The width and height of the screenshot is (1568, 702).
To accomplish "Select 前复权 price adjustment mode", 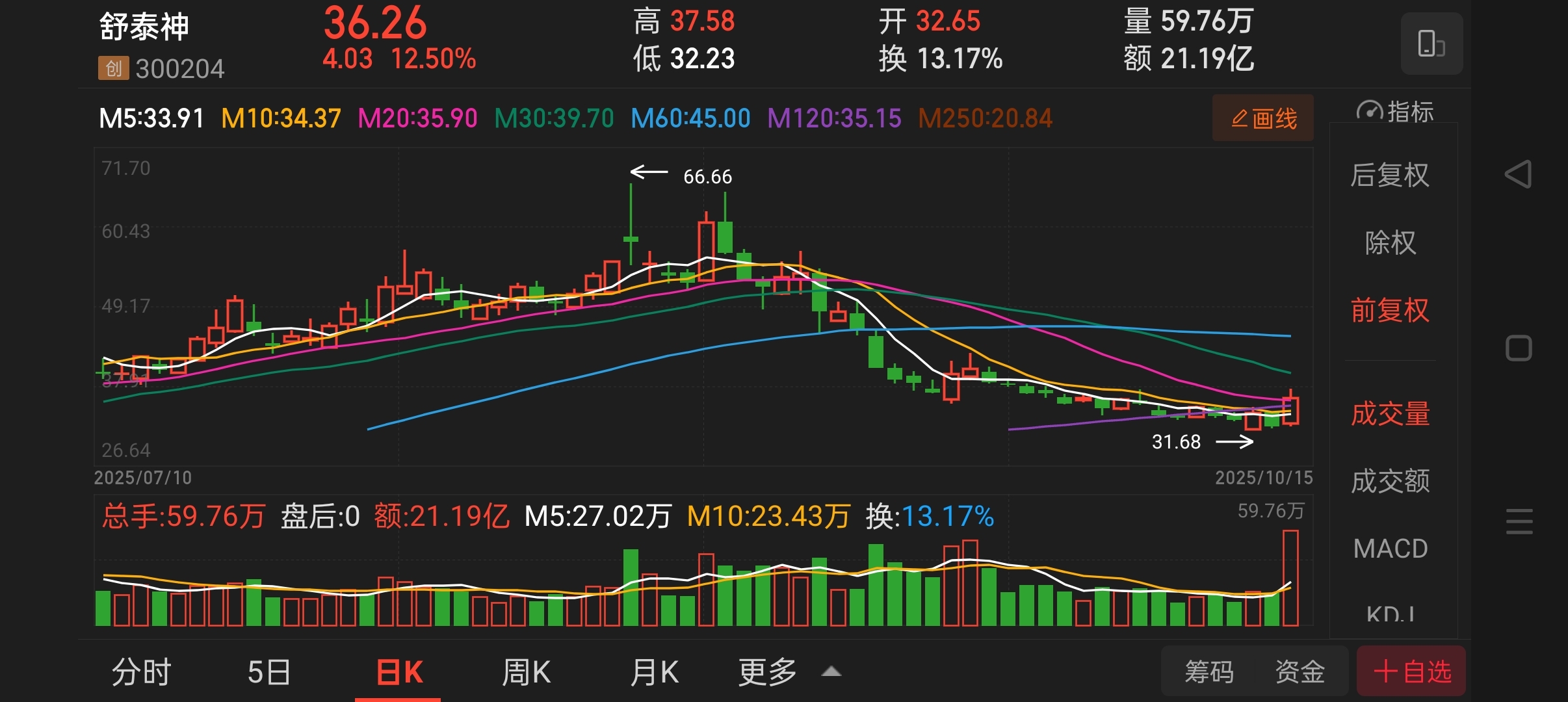I will [x=1390, y=310].
